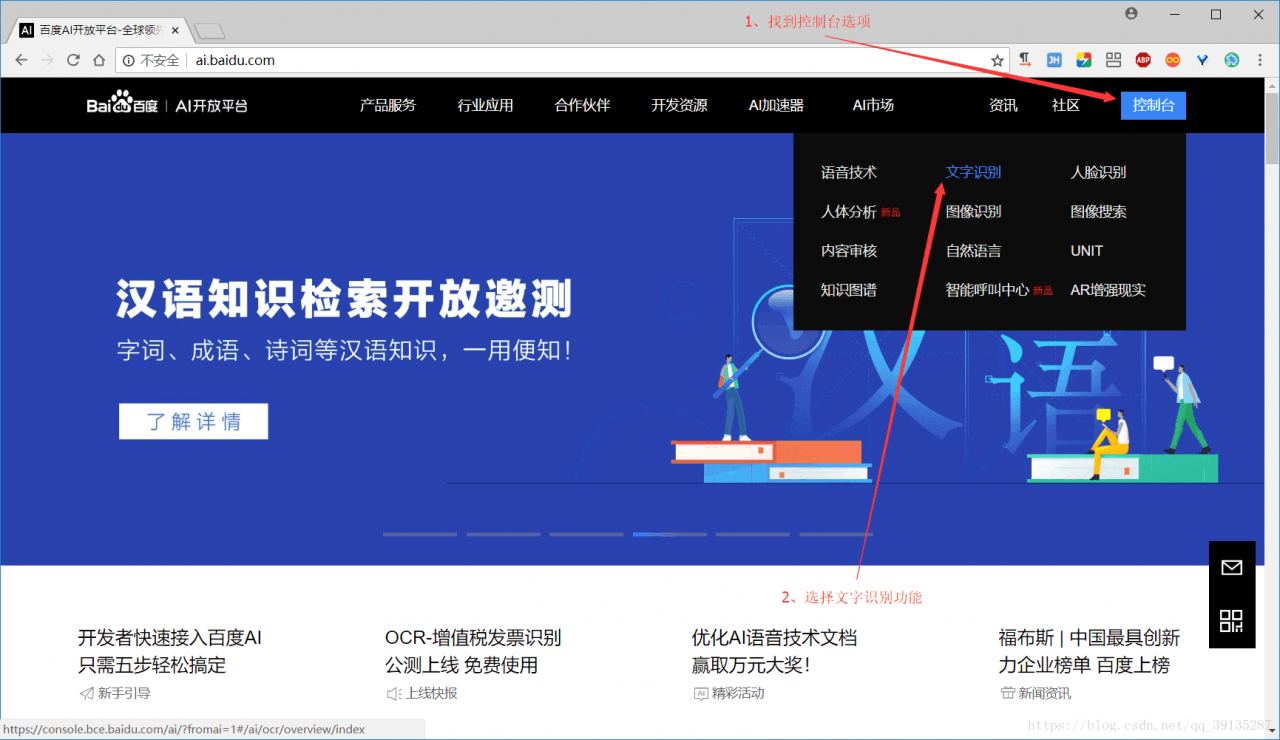Expand the 开发资源 navigation menu
This screenshot has height=740, width=1280.
click(679, 105)
